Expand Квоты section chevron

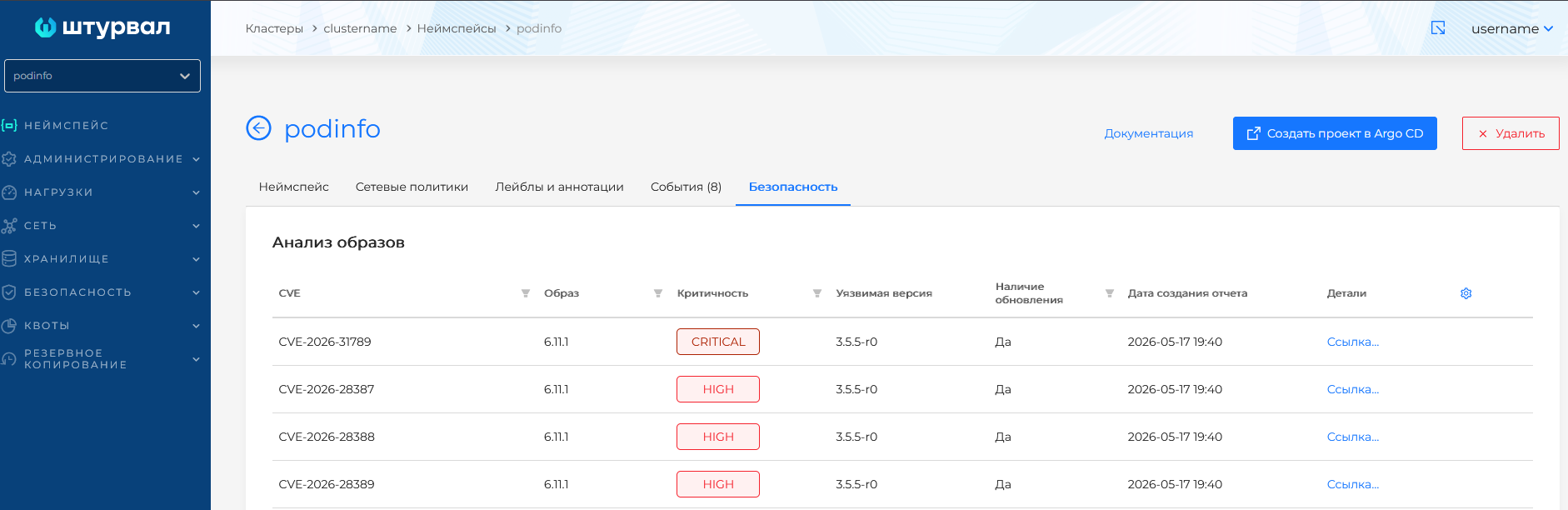197,326
